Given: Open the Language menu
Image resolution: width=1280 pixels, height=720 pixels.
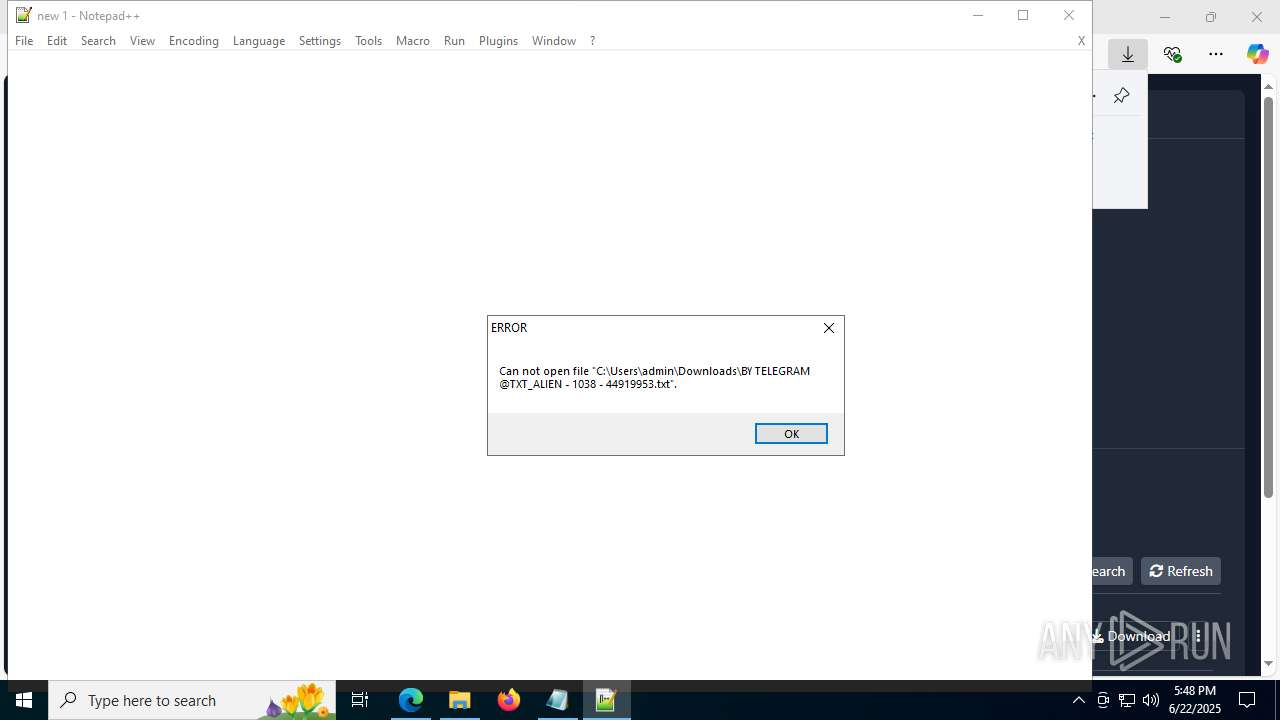Looking at the screenshot, I should (258, 41).
